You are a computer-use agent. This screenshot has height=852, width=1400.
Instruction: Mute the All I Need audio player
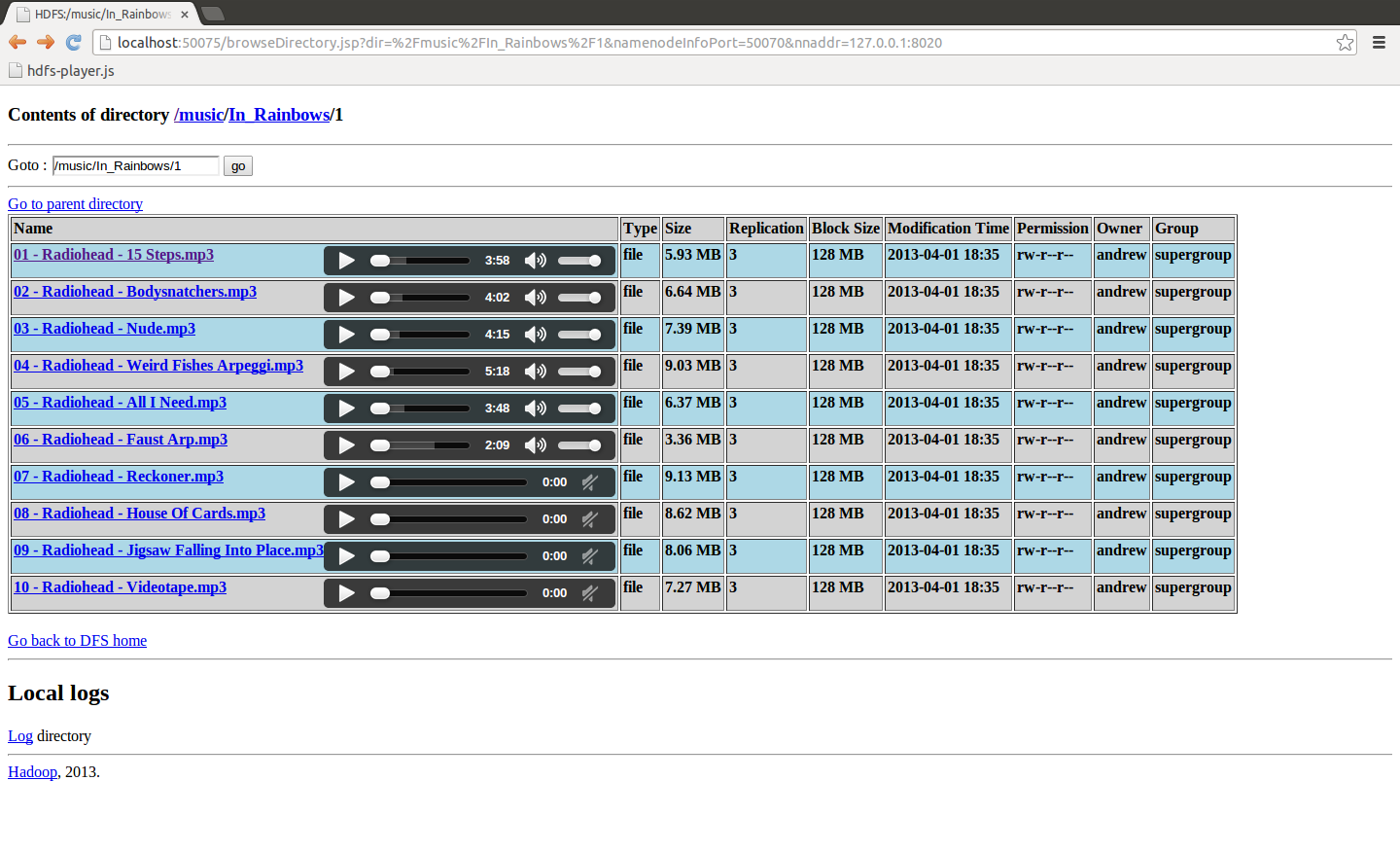pyautogui.click(x=535, y=408)
